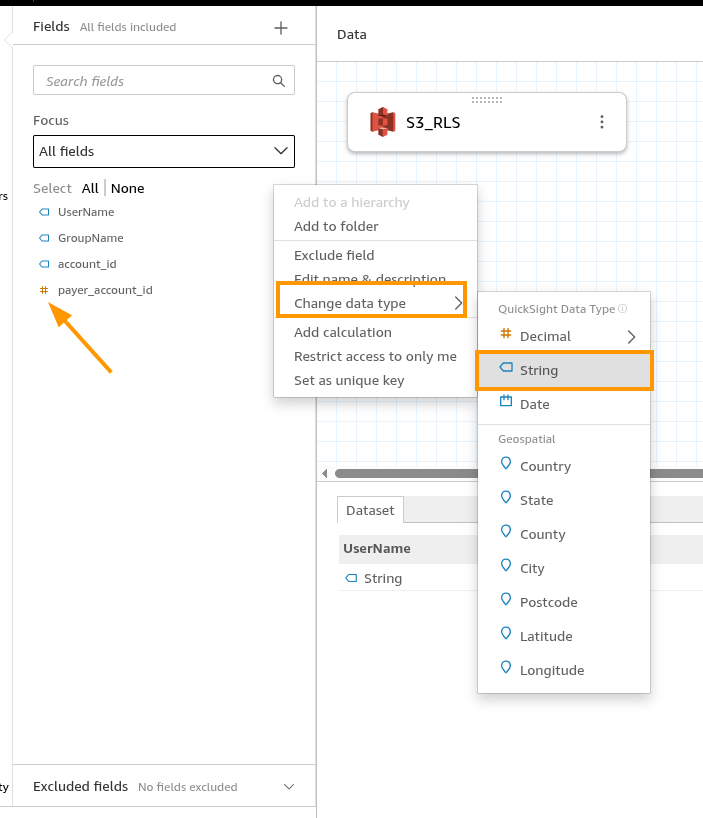This screenshot has height=818, width=703.
Task: Select the UserName field name
Action: coord(86,212)
